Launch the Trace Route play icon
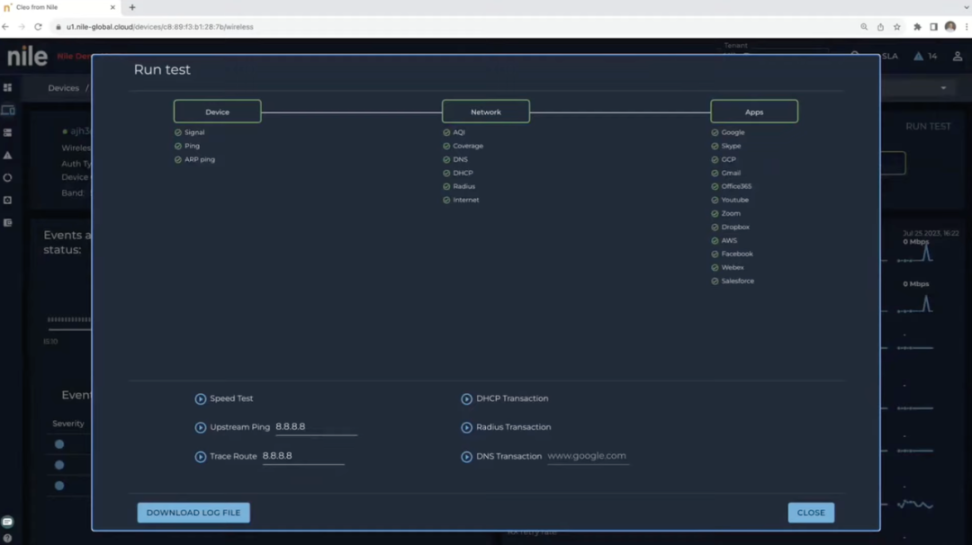The image size is (972, 545). 200,457
